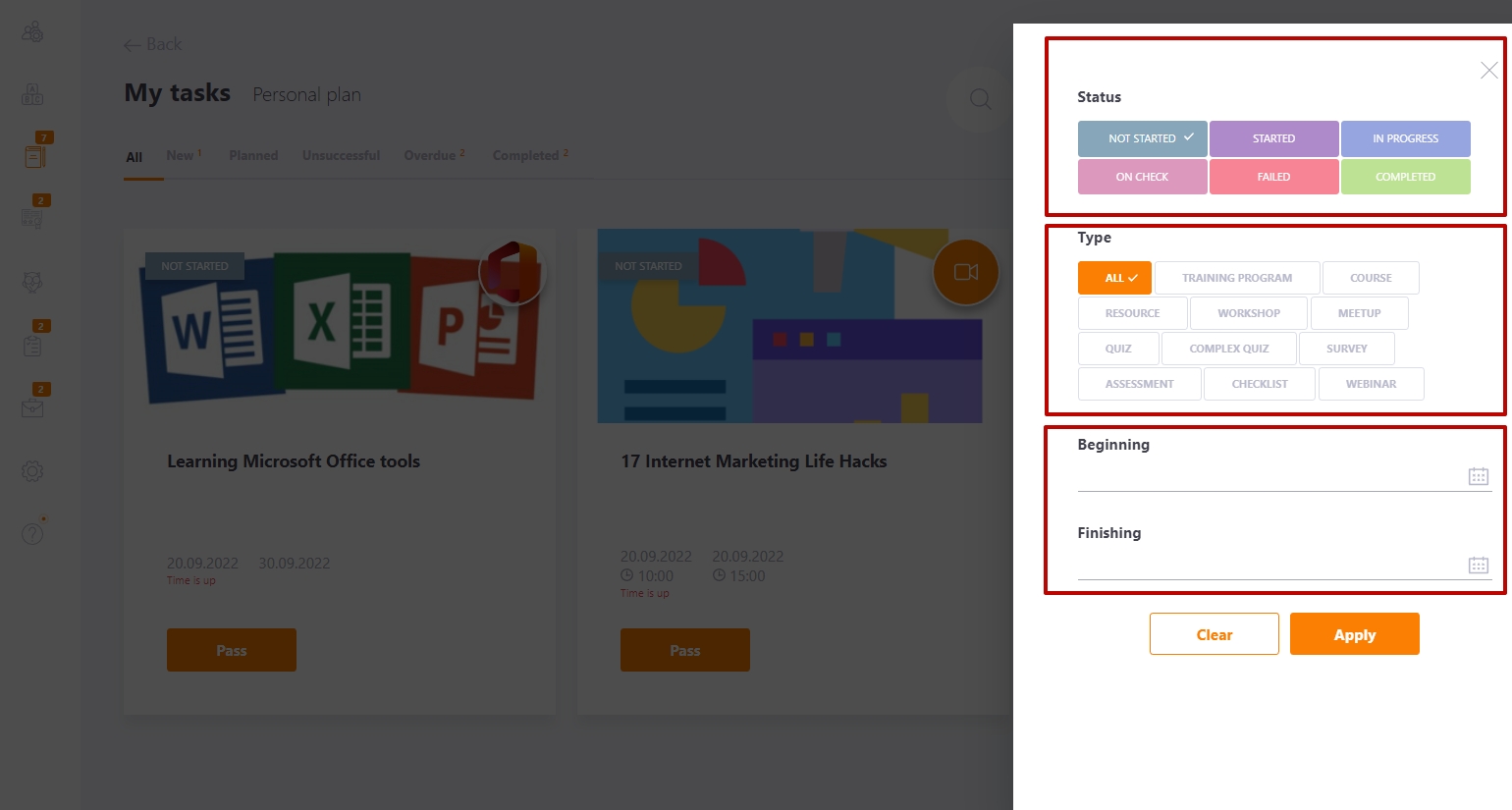Pass the 17 Internet Marketing Life Hacks task
The image size is (1512, 810).
685,650
